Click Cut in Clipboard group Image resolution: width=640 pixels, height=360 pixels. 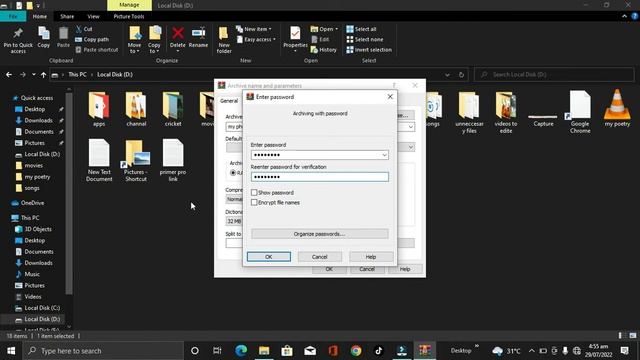84,29
